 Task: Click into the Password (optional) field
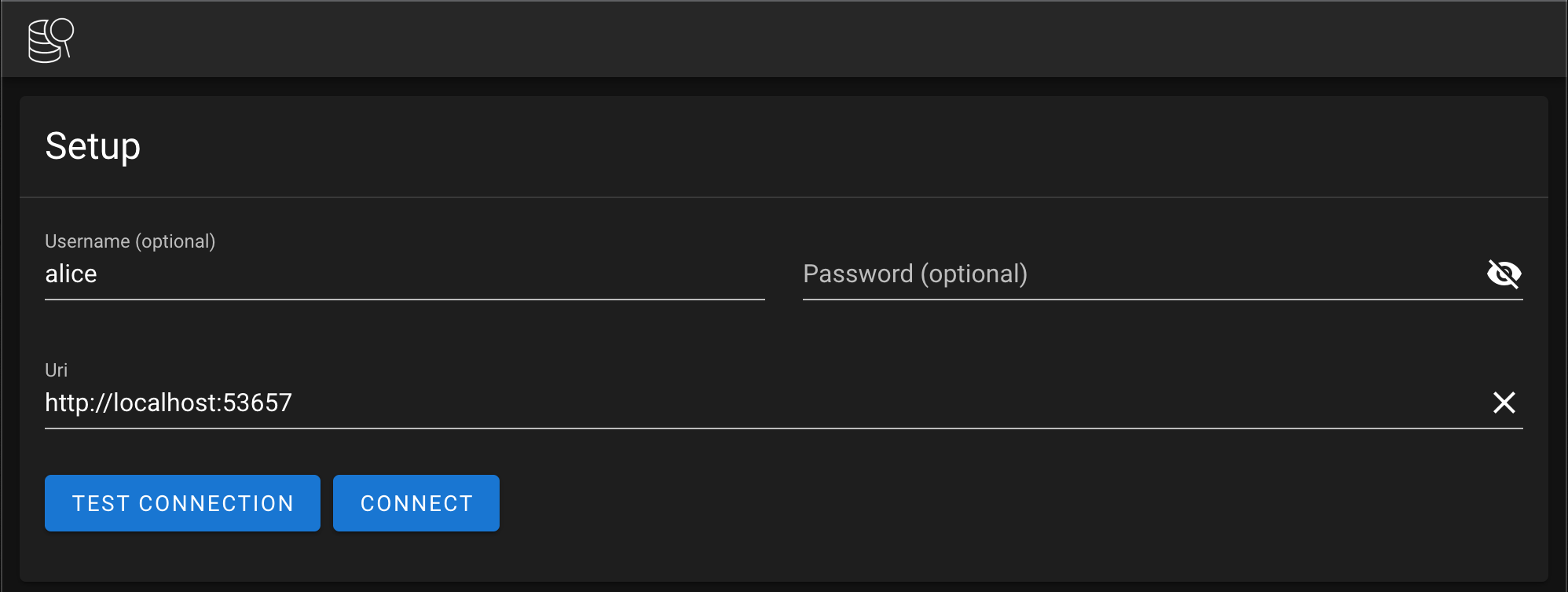(1139, 274)
